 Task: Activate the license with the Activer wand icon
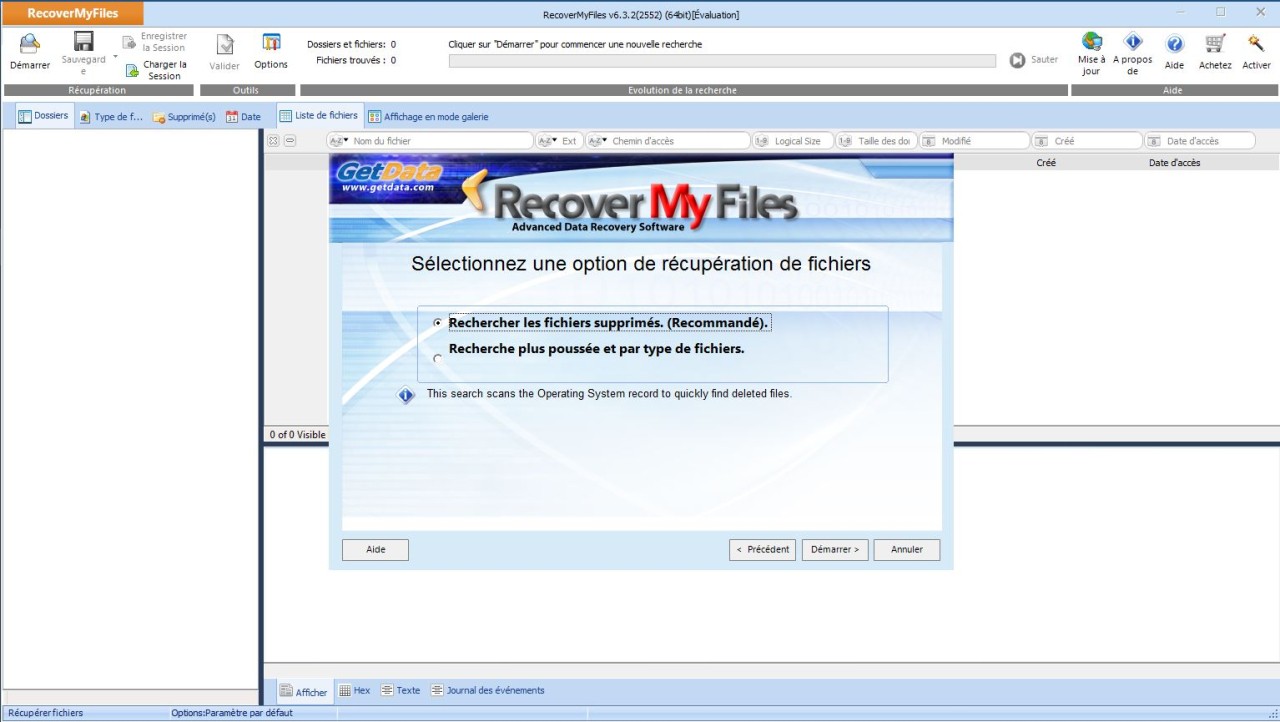click(1256, 47)
